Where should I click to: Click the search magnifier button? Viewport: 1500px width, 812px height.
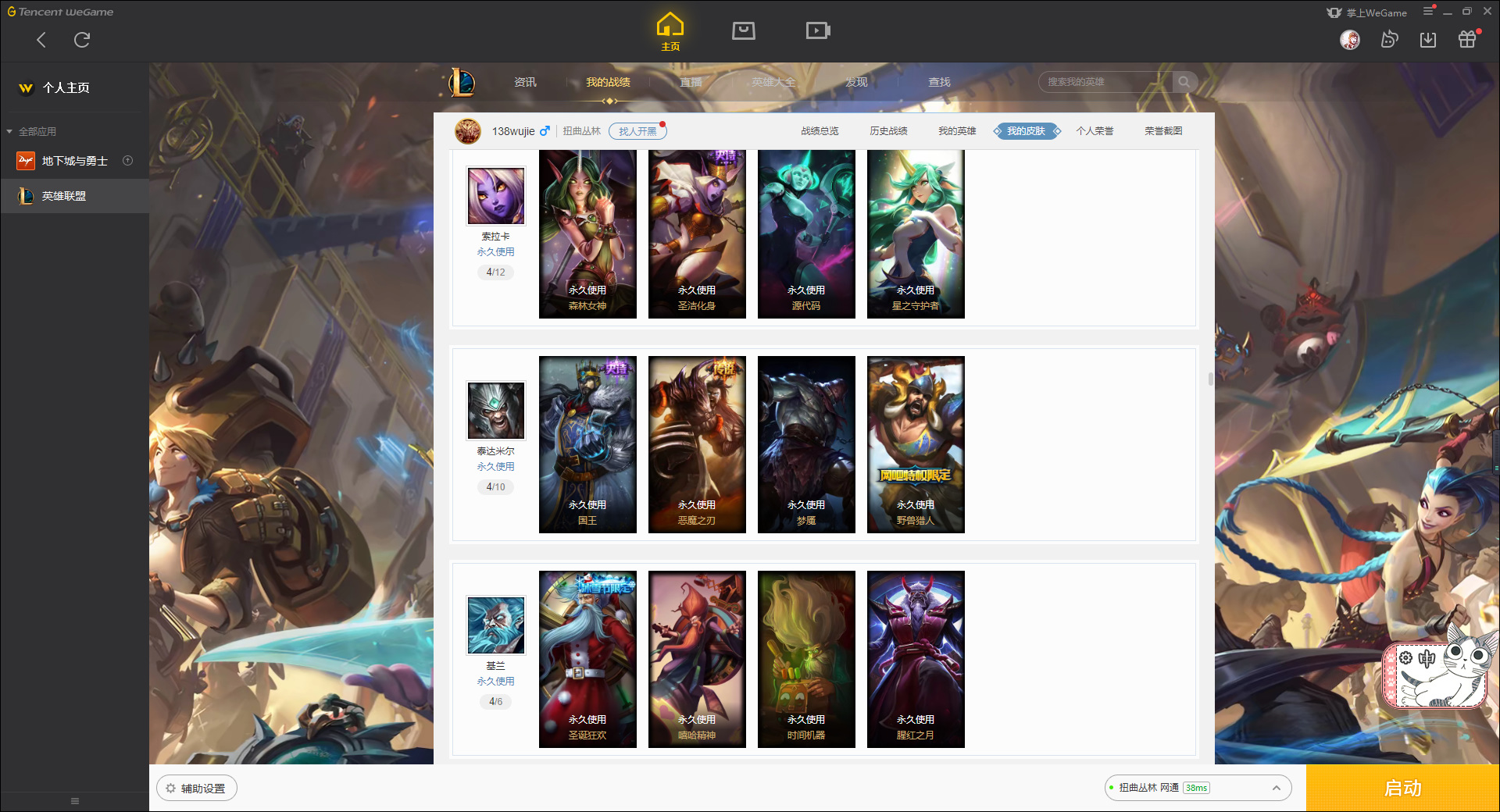click(x=1184, y=82)
